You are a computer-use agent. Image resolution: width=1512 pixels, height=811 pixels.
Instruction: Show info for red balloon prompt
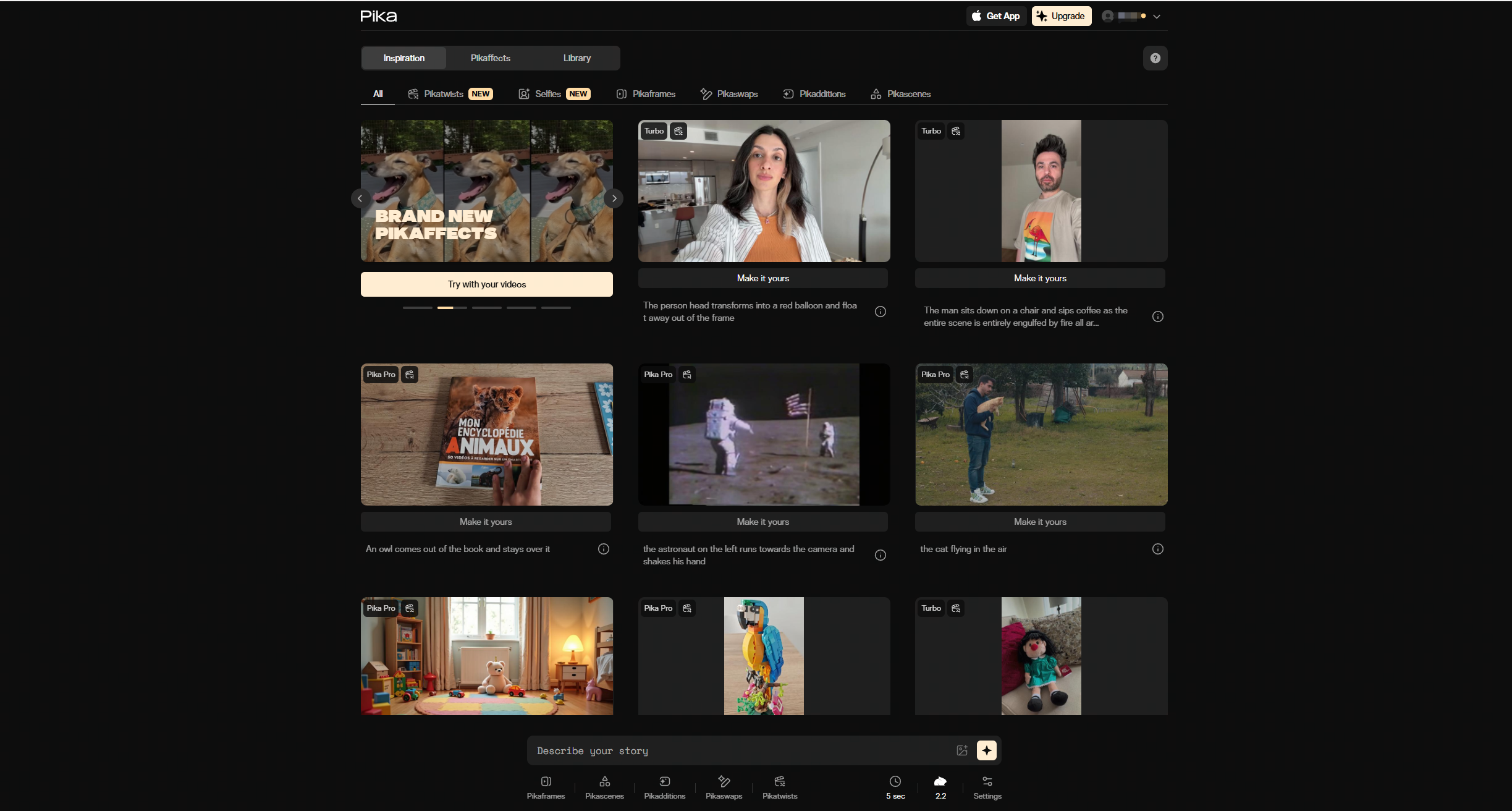pos(881,312)
